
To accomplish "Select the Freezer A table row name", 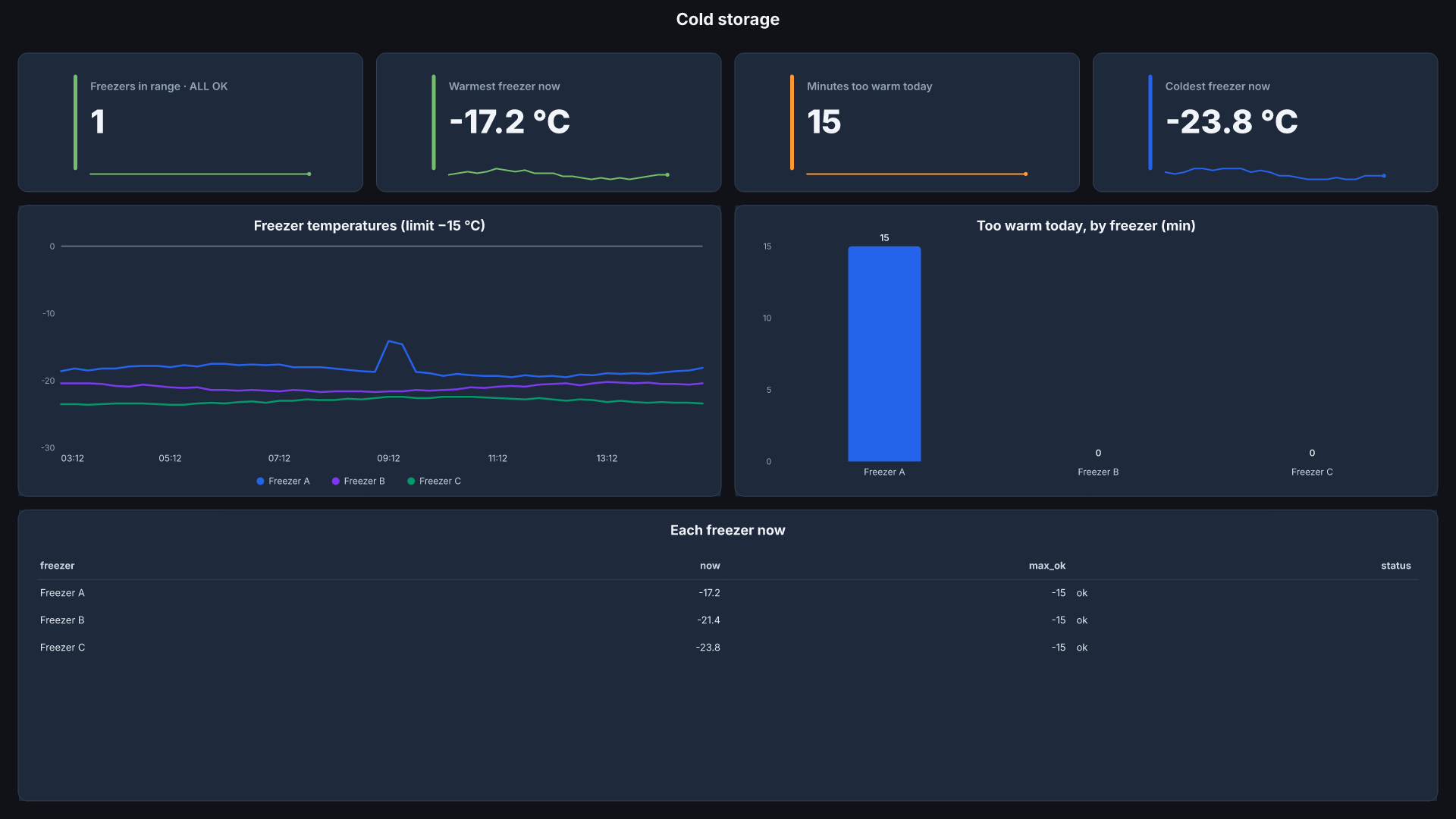I will click(62, 593).
